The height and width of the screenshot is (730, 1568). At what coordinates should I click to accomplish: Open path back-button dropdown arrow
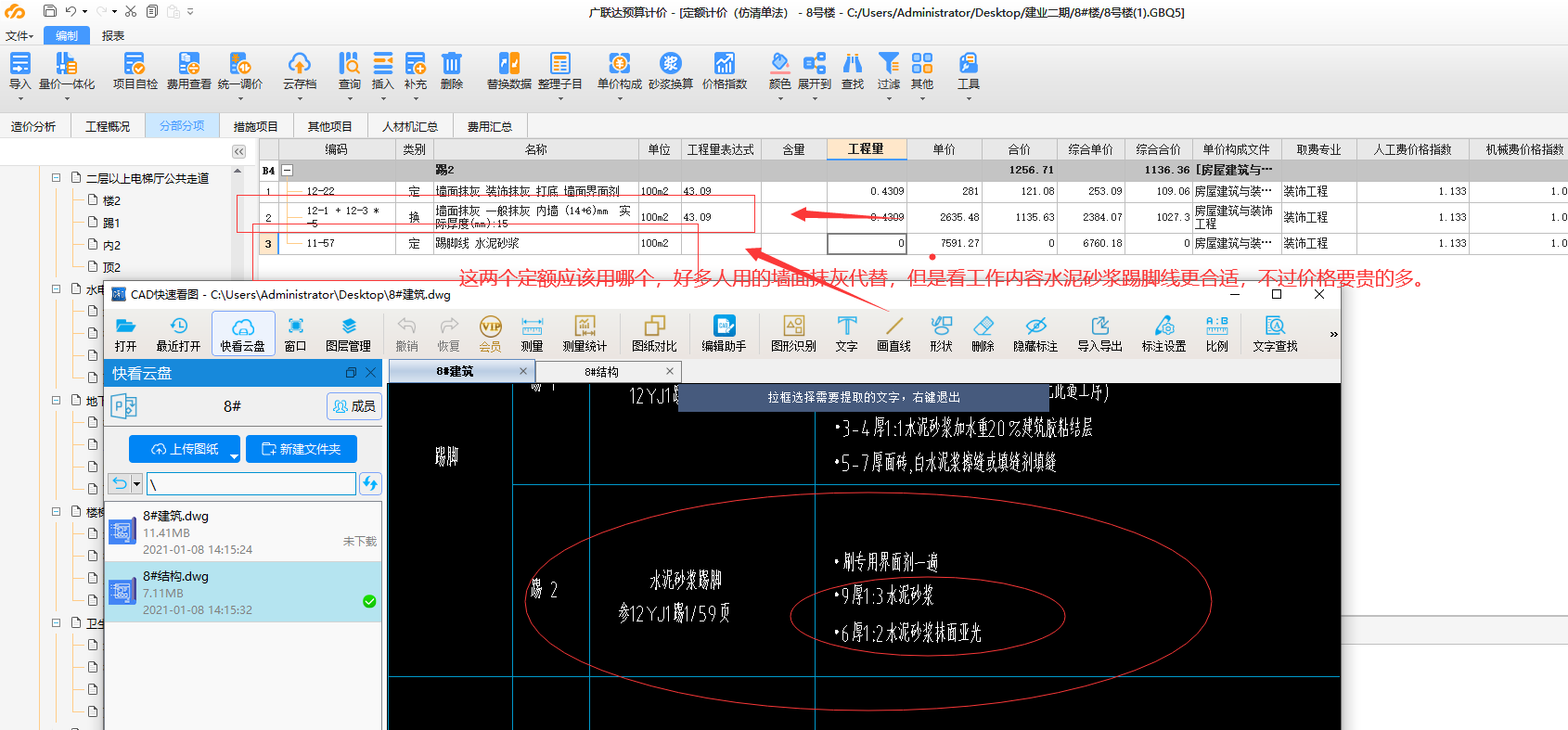click(x=137, y=483)
